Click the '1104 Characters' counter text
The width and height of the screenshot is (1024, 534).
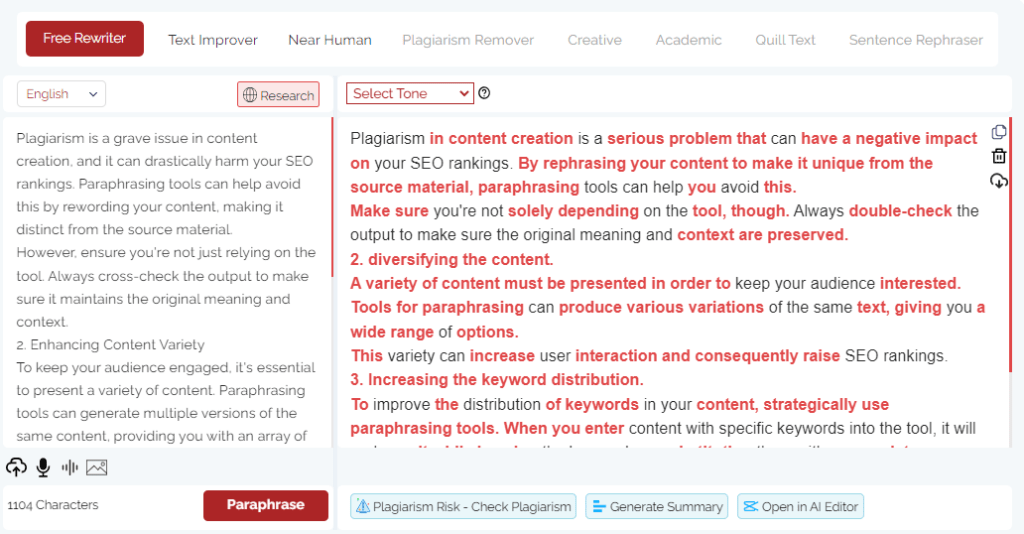tap(53, 505)
